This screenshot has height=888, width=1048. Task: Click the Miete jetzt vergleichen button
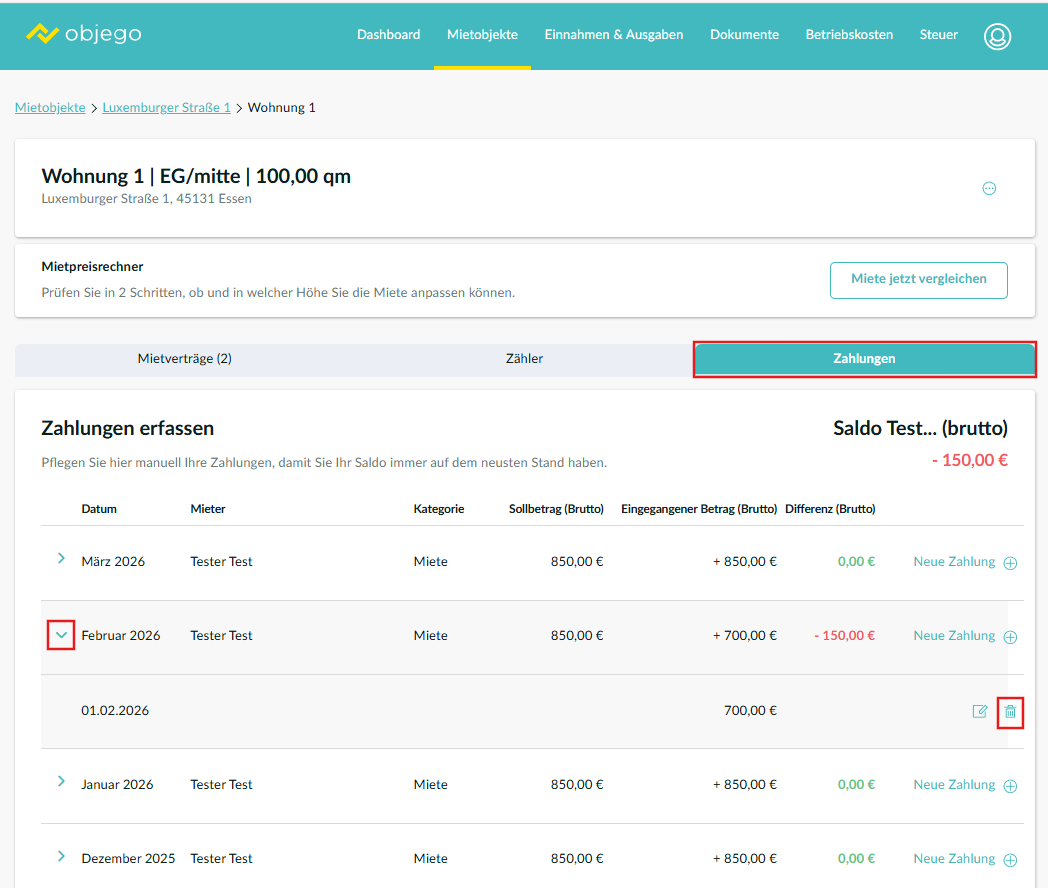pyautogui.click(x=918, y=280)
